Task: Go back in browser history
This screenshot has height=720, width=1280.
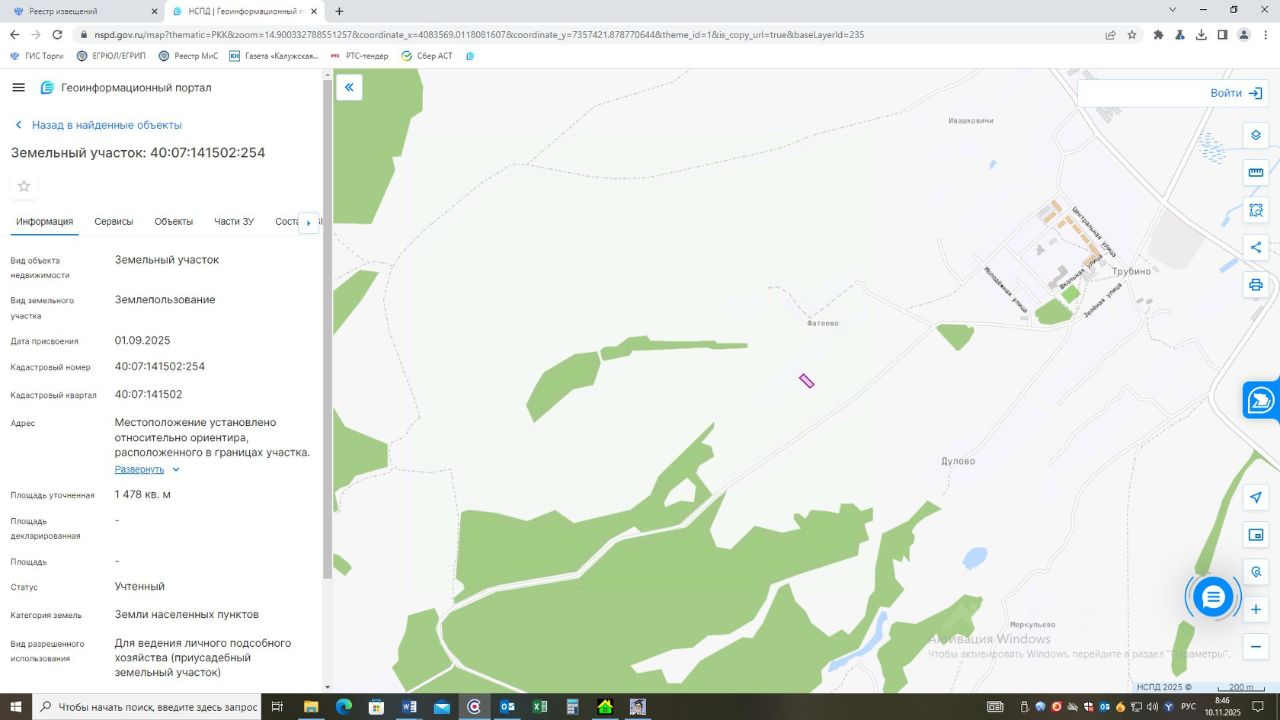Action: (x=14, y=34)
